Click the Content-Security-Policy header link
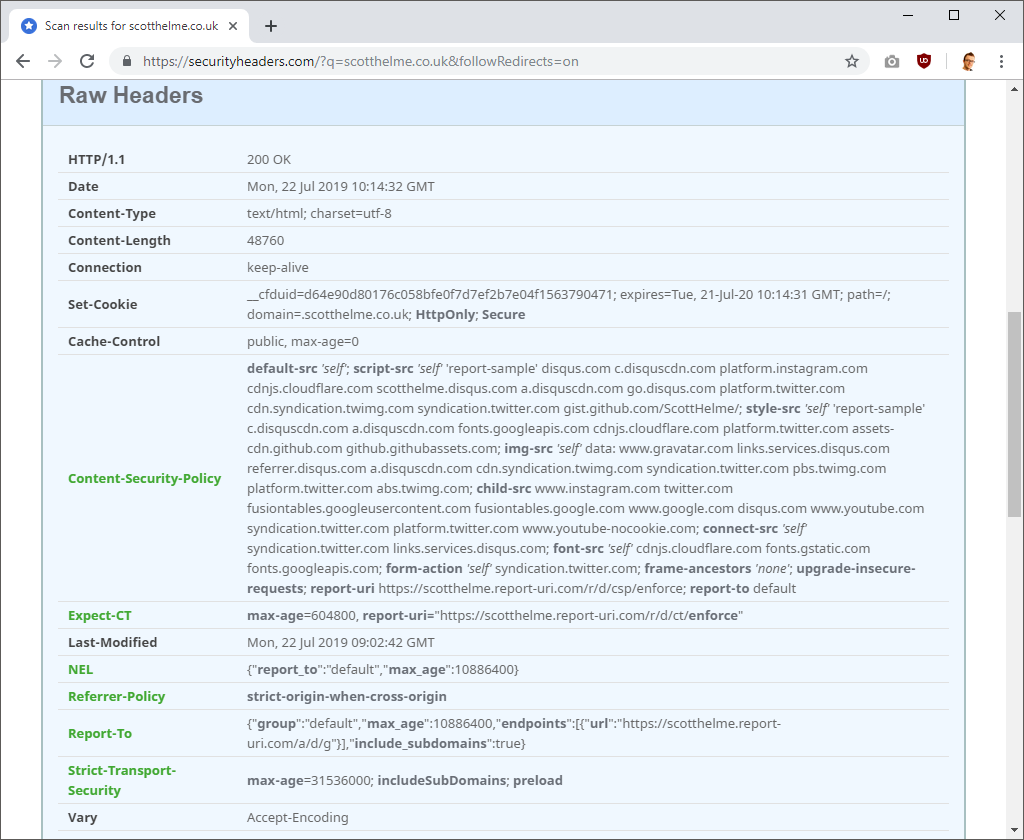This screenshot has height=840, width=1024. pos(144,478)
